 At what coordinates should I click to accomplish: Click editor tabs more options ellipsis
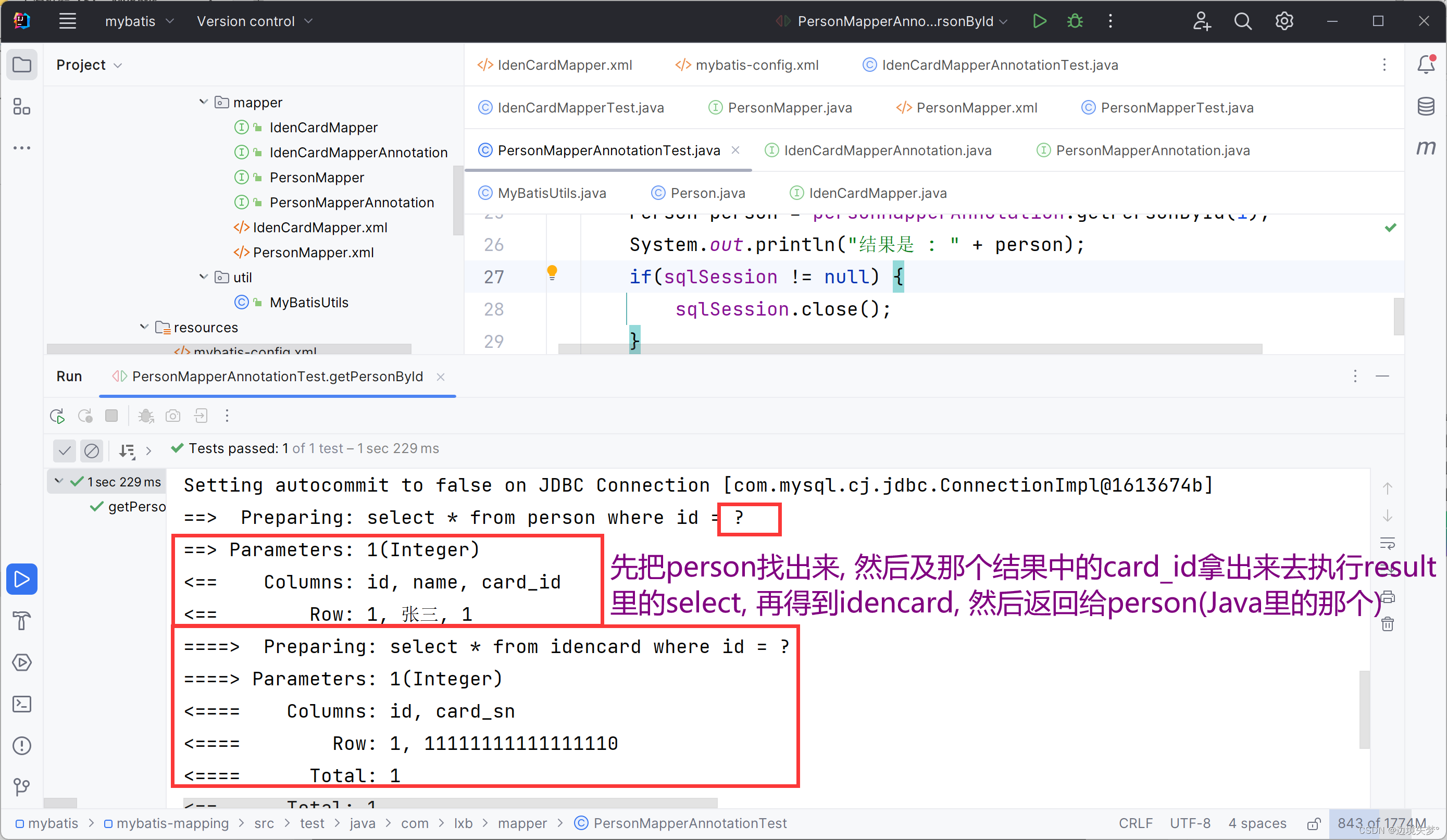tap(1384, 65)
